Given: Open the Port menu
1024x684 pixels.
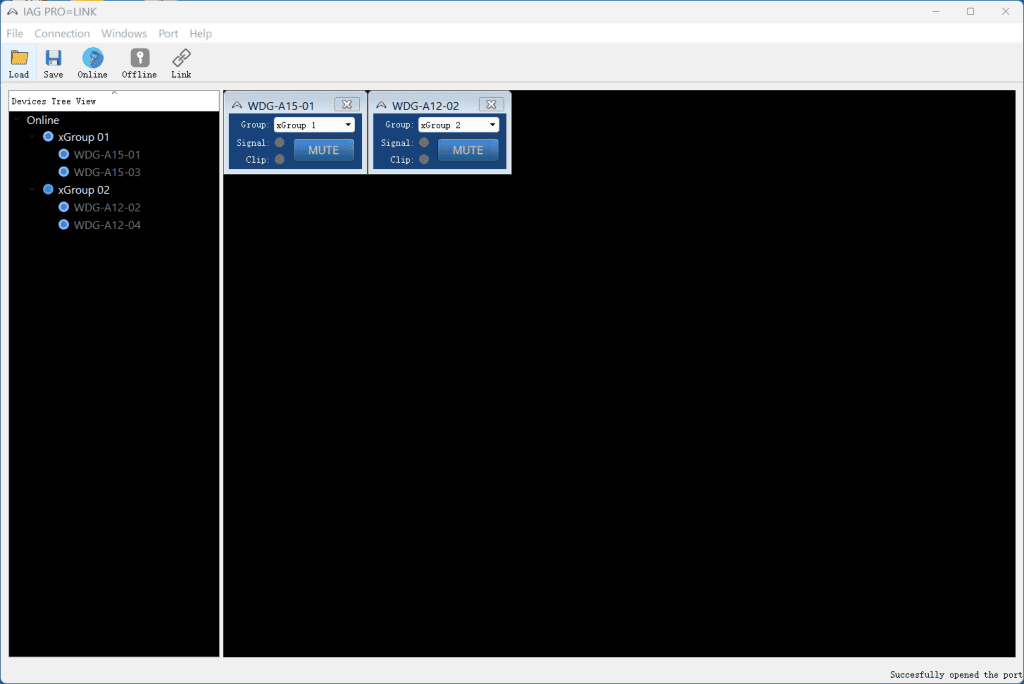Looking at the screenshot, I should [x=168, y=33].
